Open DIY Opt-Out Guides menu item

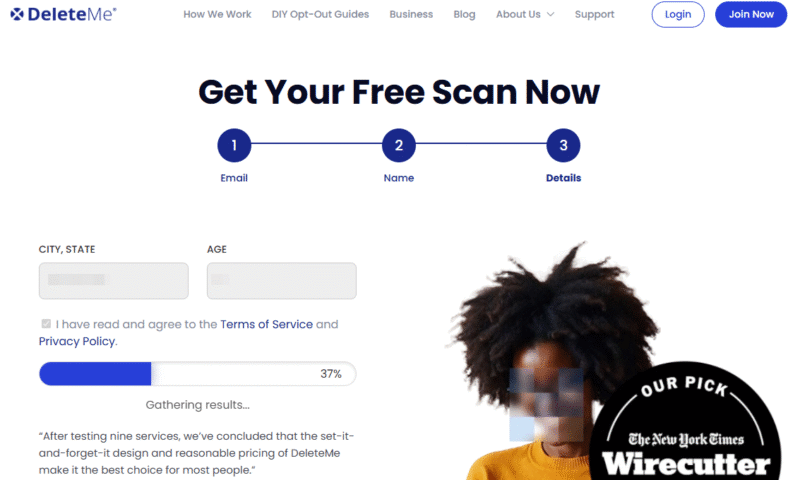click(x=320, y=14)
